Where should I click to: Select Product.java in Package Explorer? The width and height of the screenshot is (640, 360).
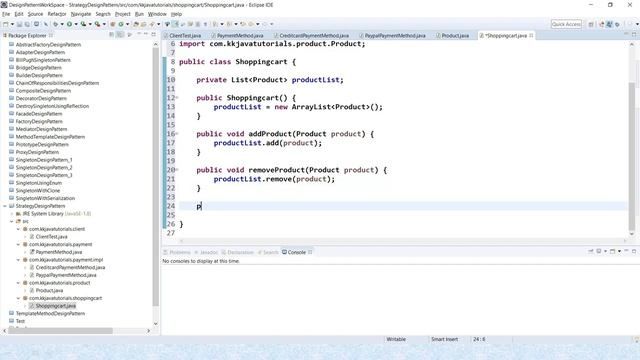[49, 291]
